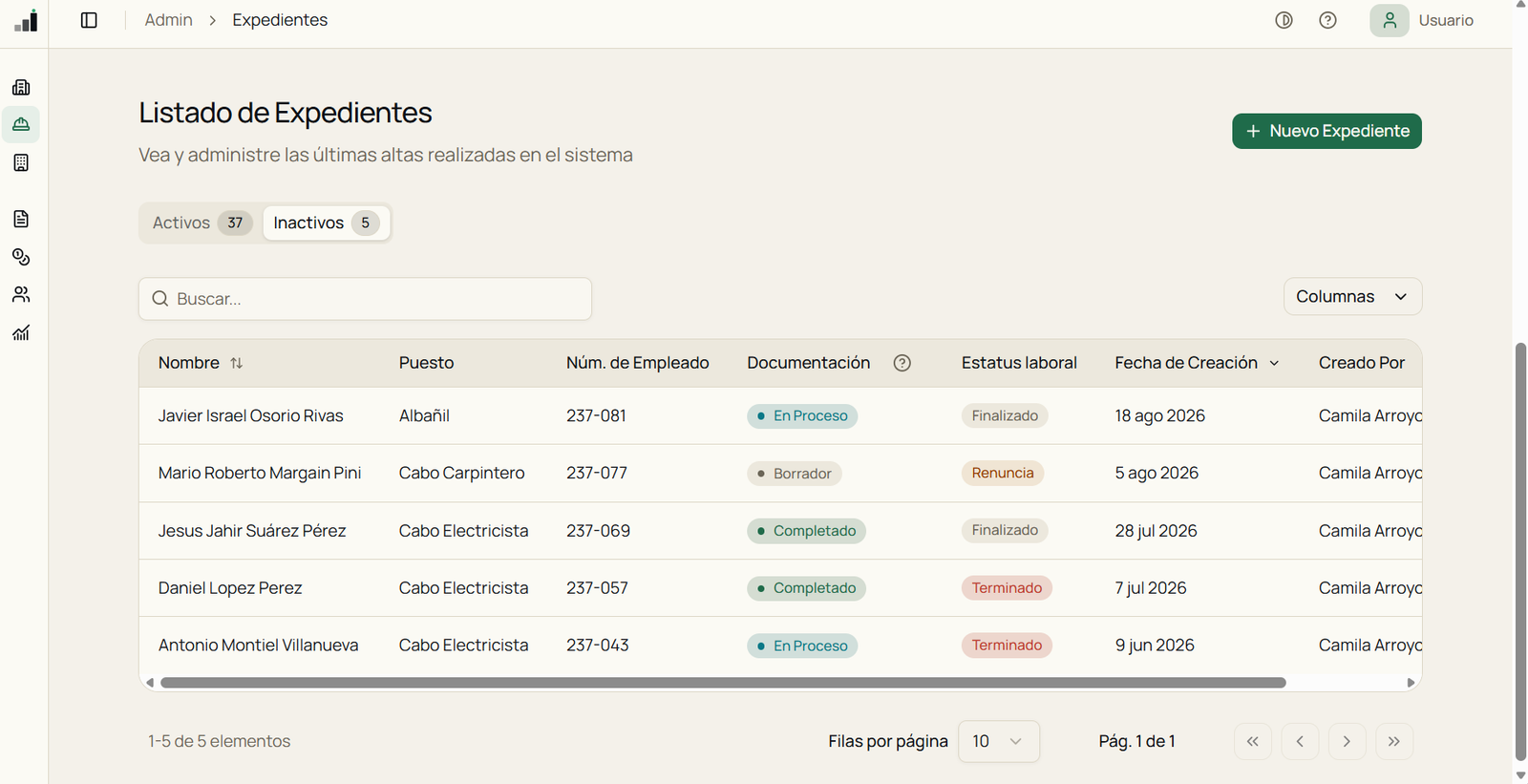Screen dimensions: 1528x784
Task: Open the documents sidebar icon
Action: (21, 219)
